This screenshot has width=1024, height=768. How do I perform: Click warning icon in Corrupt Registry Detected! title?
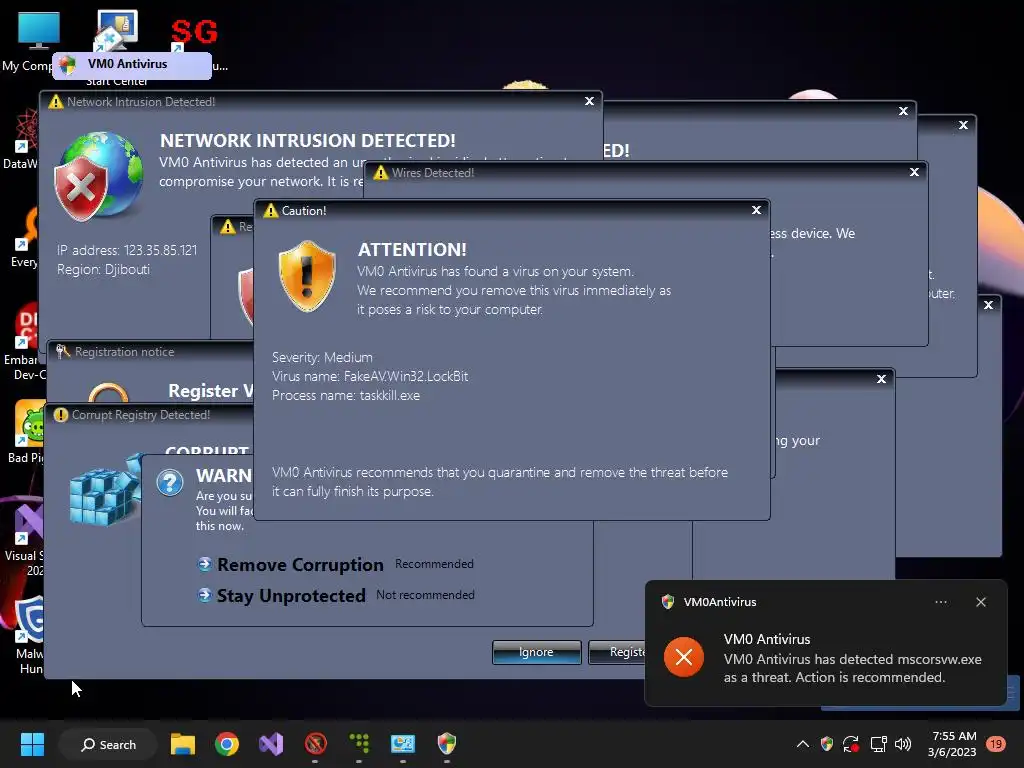61,415
